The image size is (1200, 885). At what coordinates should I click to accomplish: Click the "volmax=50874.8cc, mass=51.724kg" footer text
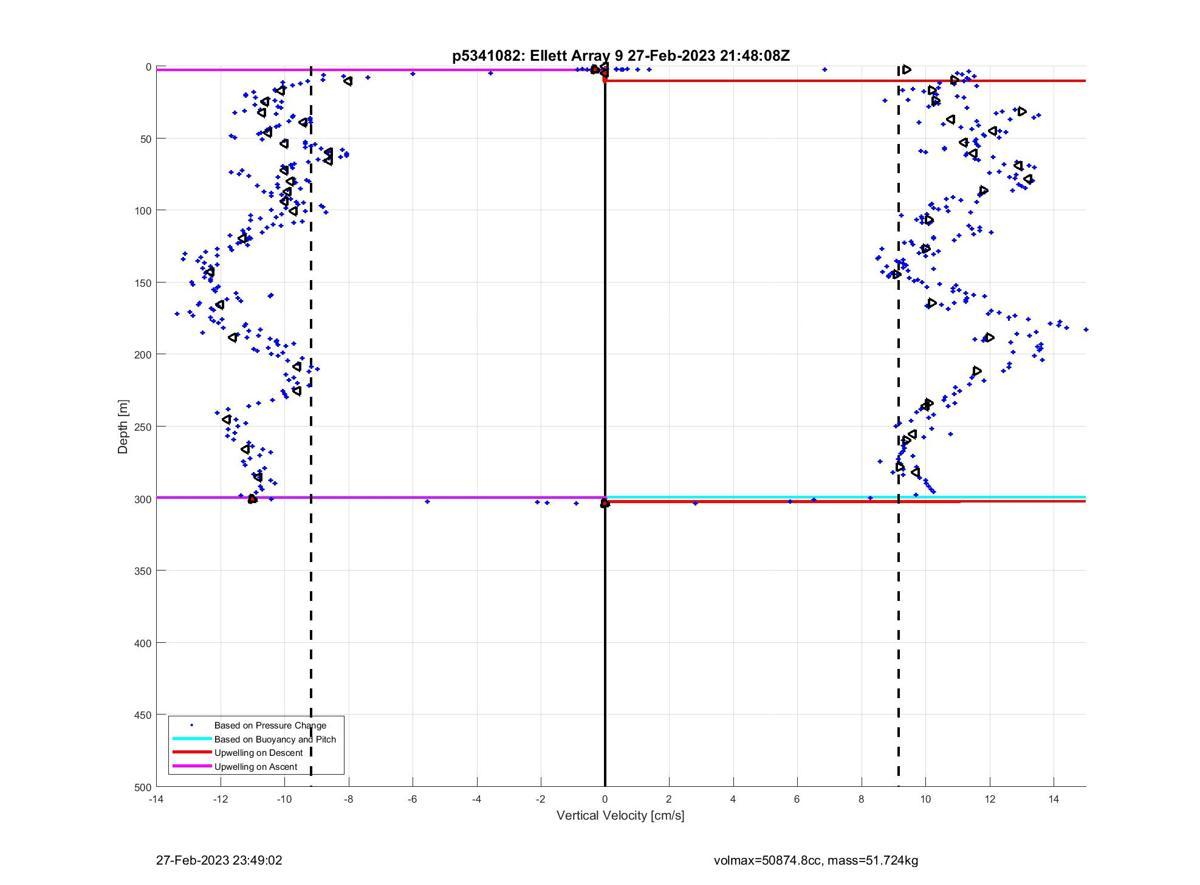coord(816,860)
